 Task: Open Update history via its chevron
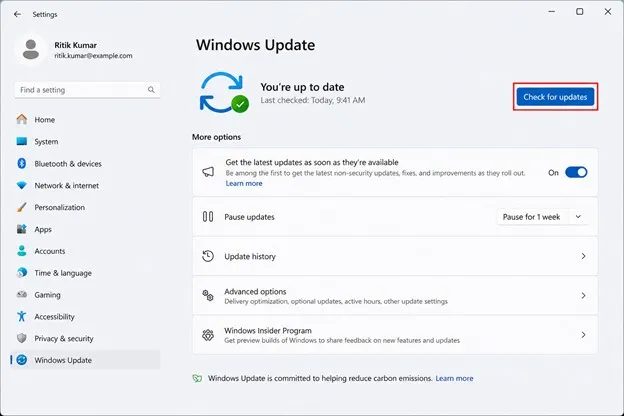pyautogui.click(x=583, y=256)
